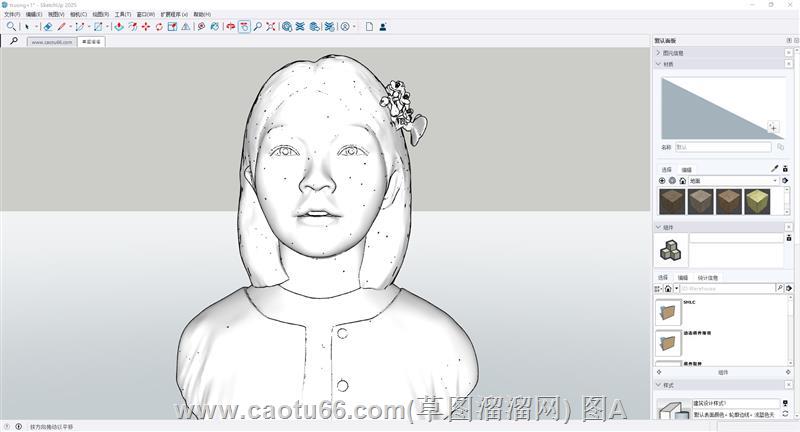Screen dimensions: 800x432
Task: Open the components view options dropdown
Action: pos(658,289)
